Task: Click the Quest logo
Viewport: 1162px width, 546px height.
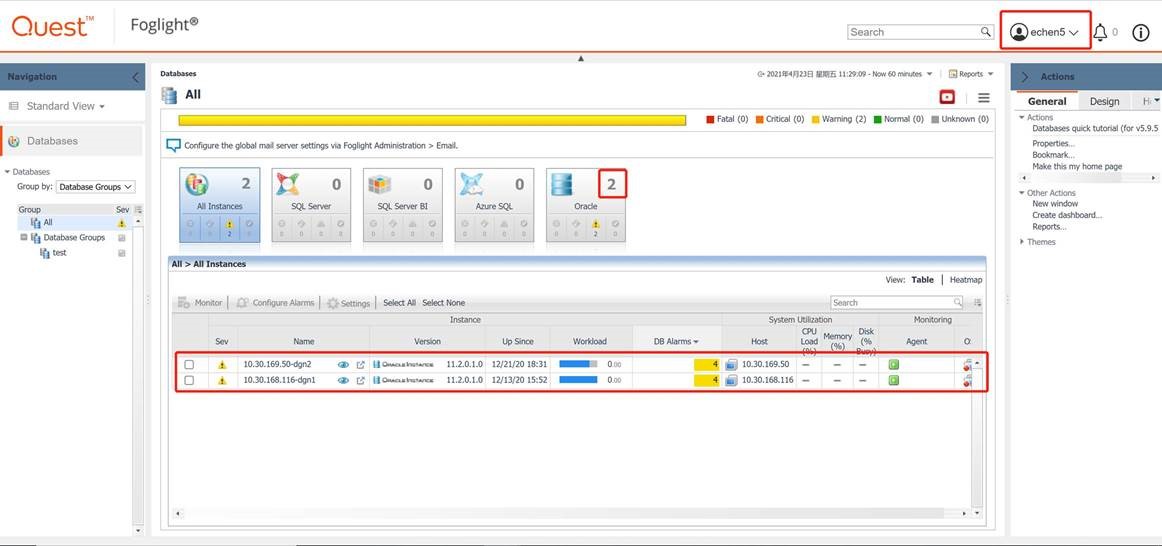Action: pyautogui.click(x=53, y=26)
